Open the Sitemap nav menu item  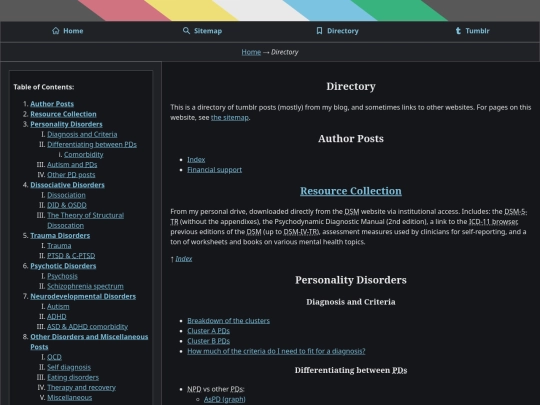[x=202, y=31]
